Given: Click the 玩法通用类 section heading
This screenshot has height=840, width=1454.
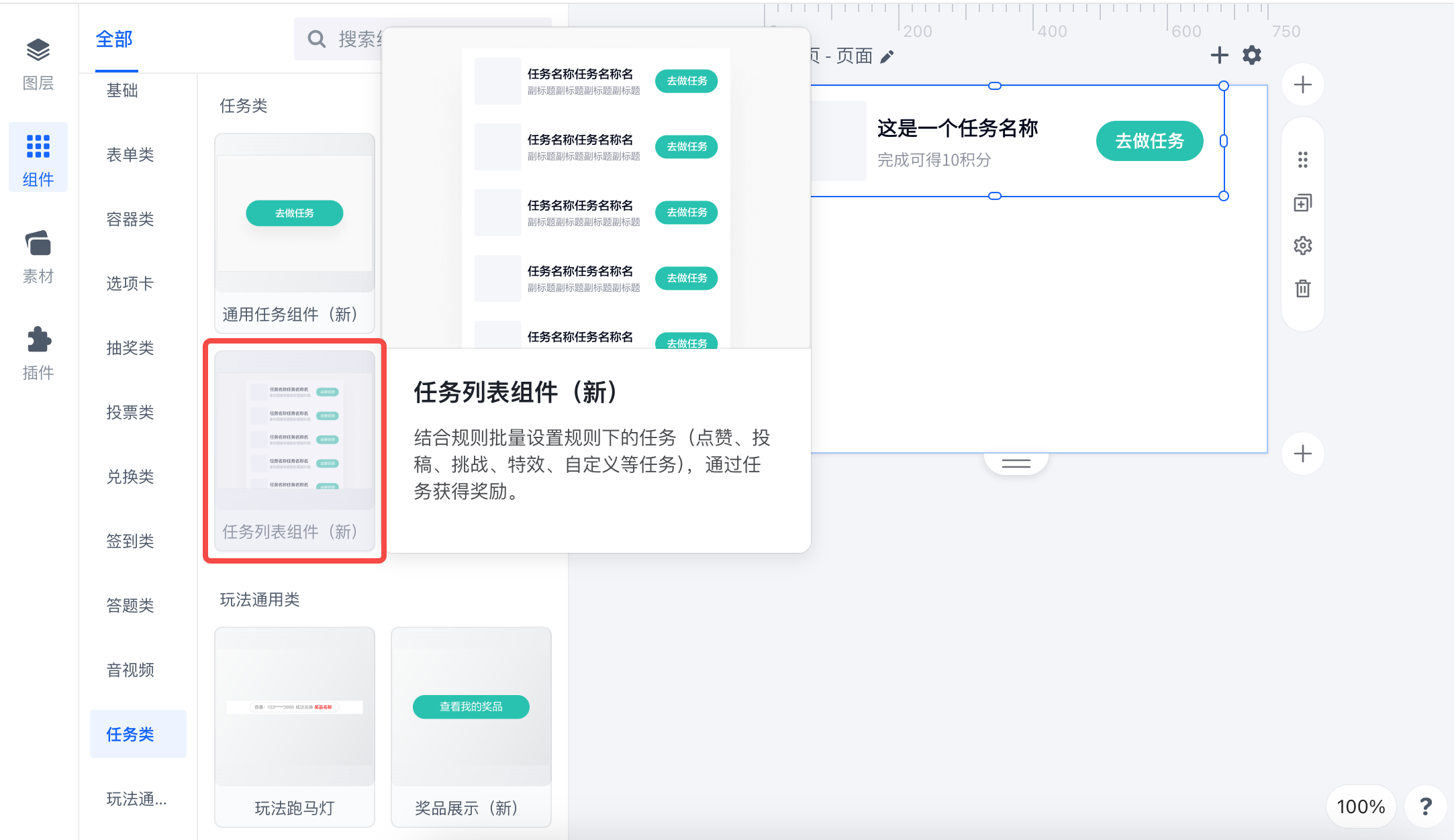Looking at the screenshot, I should pos(260,600).
